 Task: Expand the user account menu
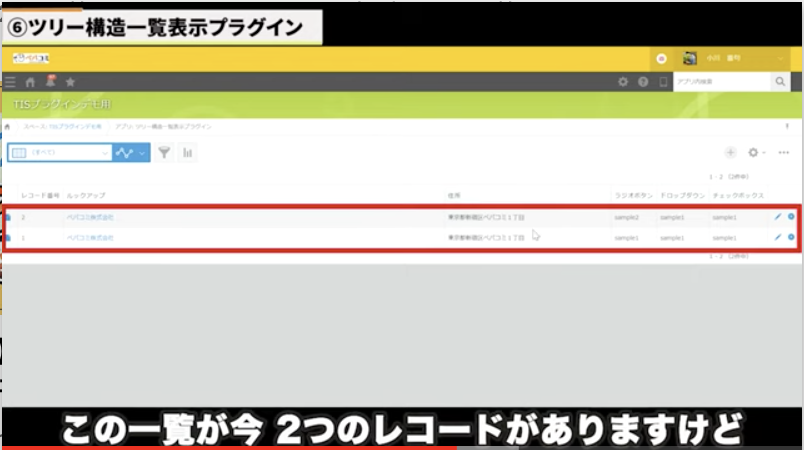point(782,59)
